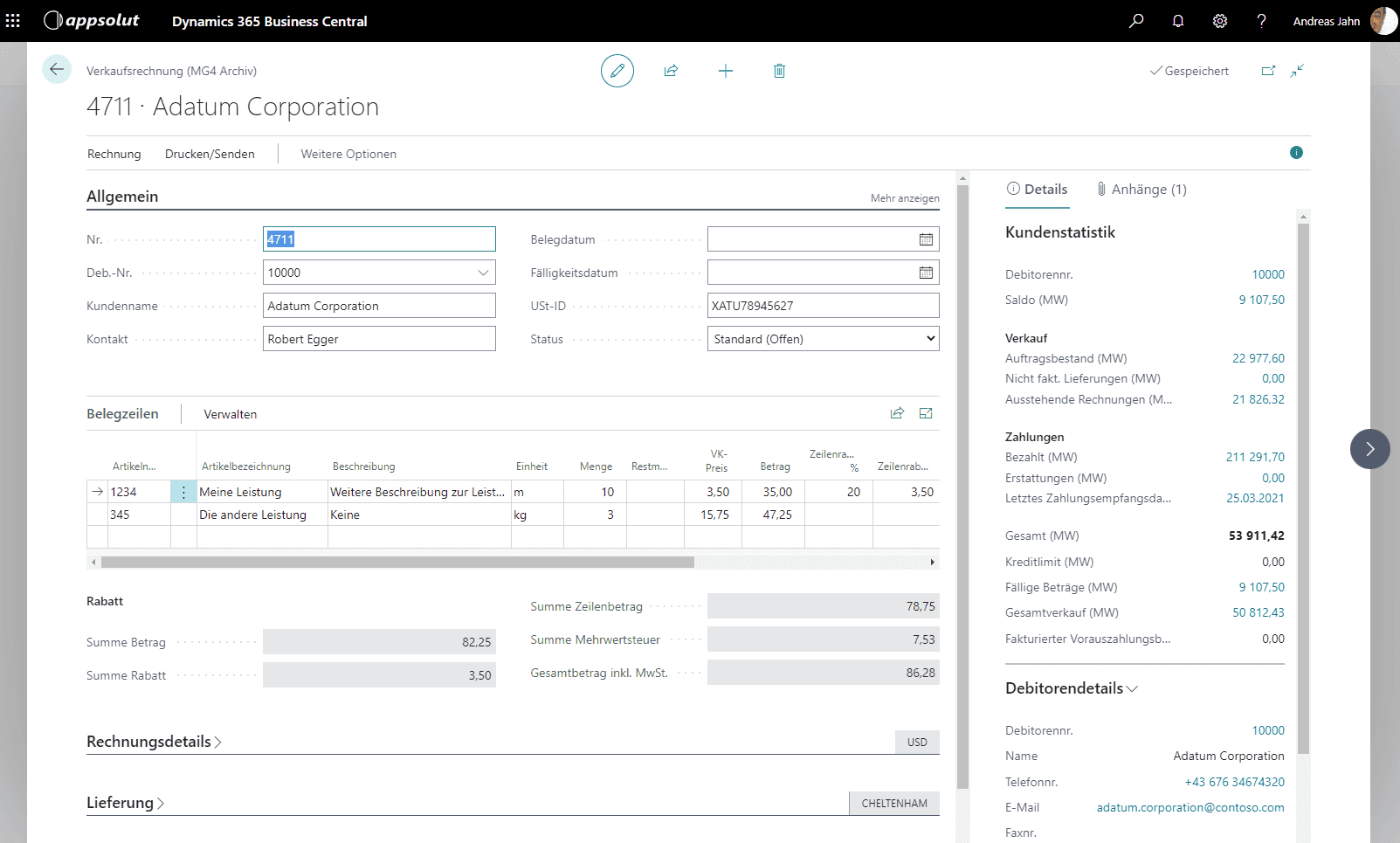The width and height of the screenshot is (1400, 843).
Task: Expand the Deb.-Nr. dropdown
Action: pos(483,273)
